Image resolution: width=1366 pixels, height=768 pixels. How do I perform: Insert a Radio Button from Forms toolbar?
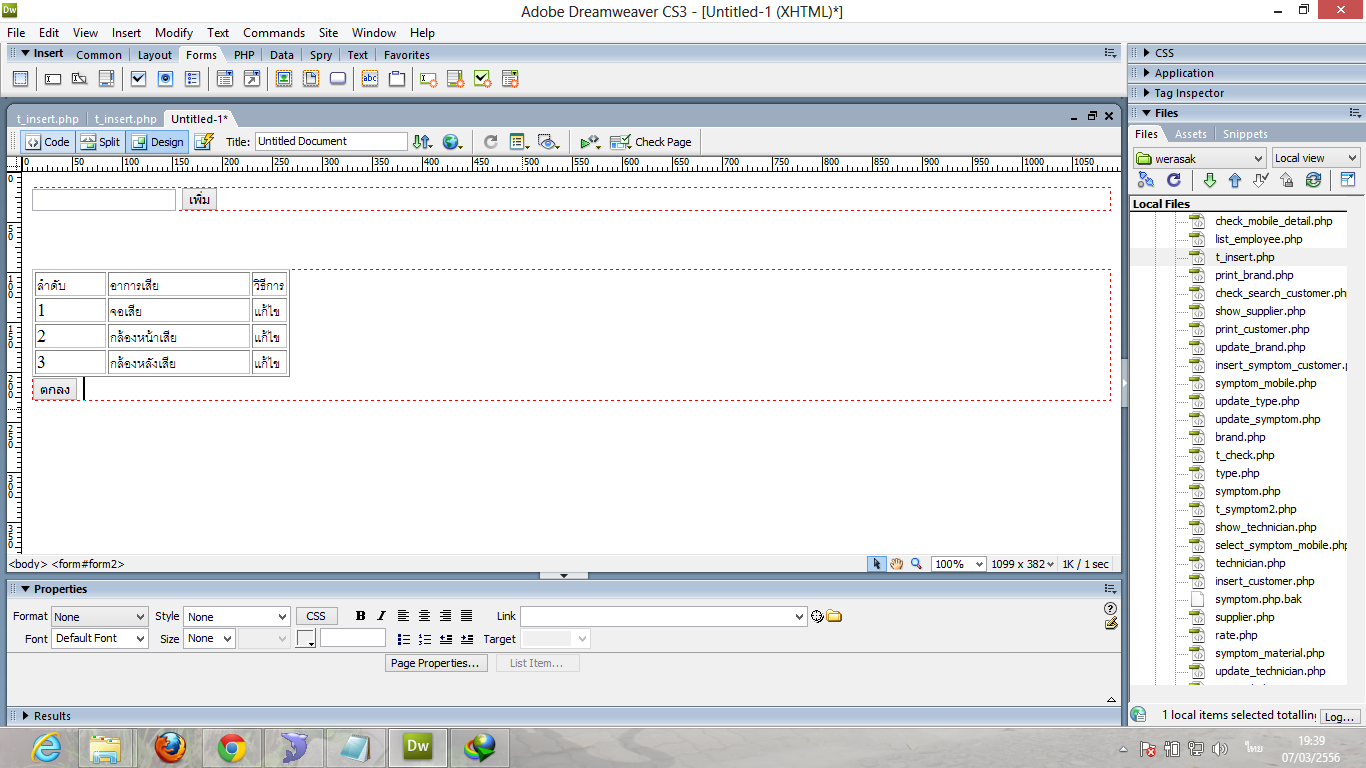(166, 78)
